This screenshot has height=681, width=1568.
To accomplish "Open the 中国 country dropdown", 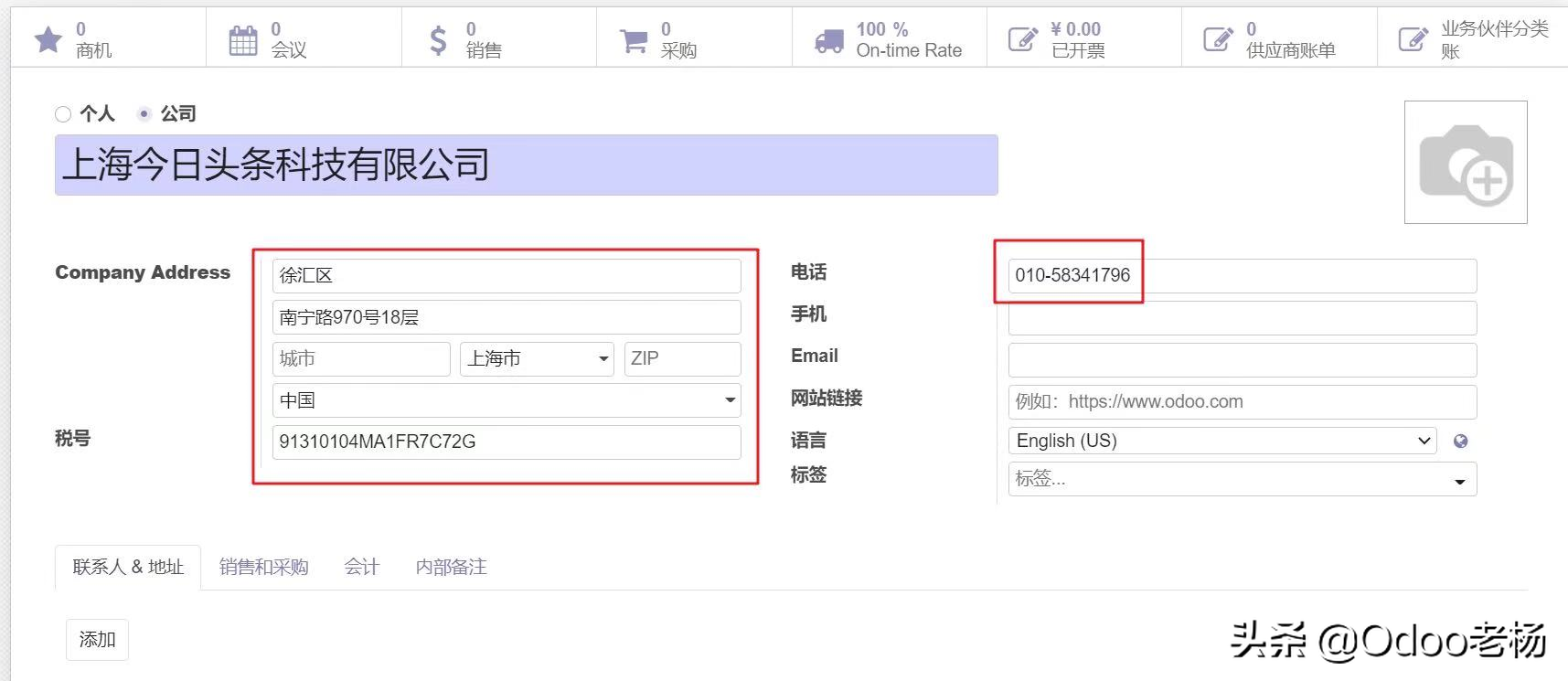I will point(507,400).
